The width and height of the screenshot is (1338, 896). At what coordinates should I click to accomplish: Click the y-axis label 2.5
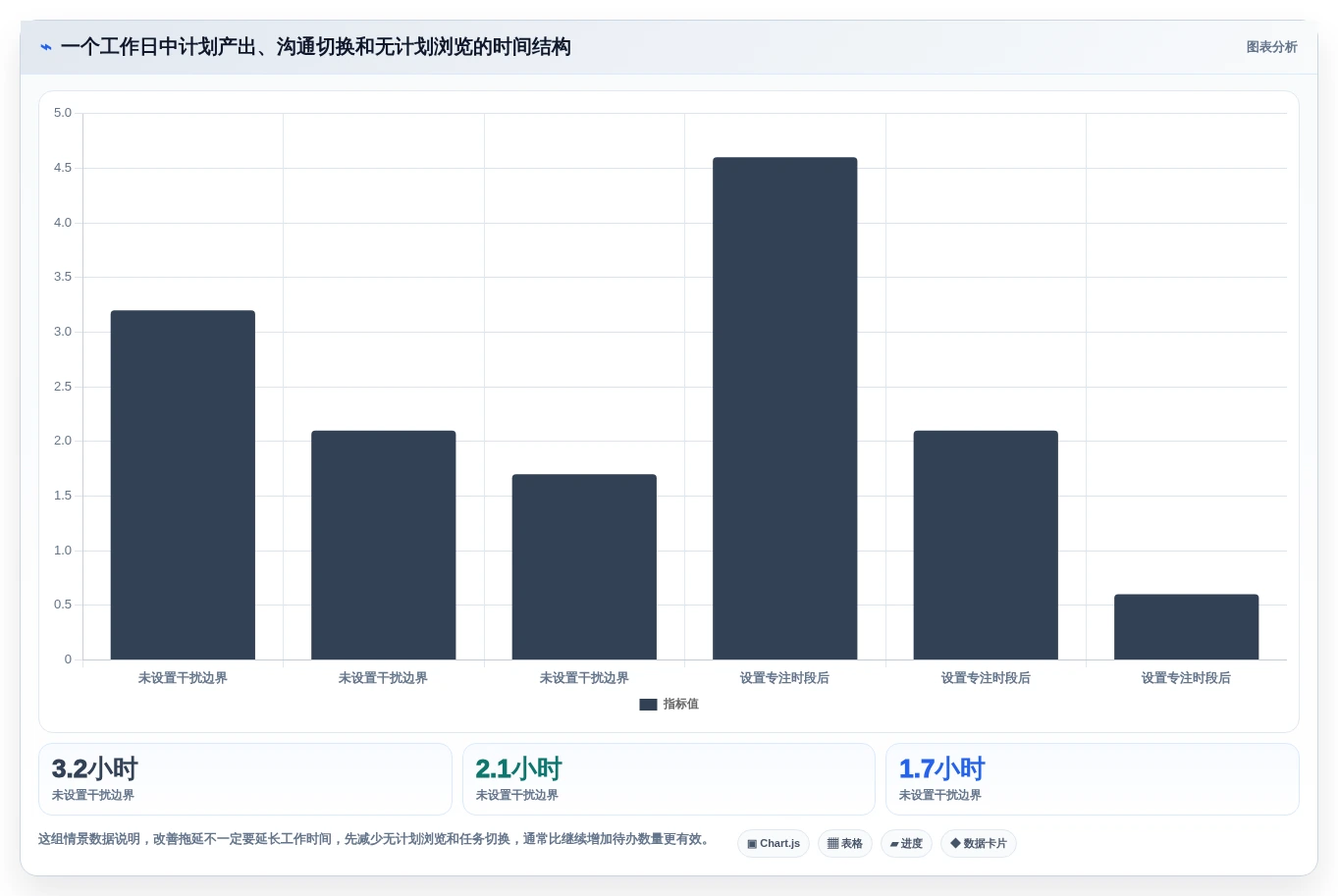coord(63,387)
